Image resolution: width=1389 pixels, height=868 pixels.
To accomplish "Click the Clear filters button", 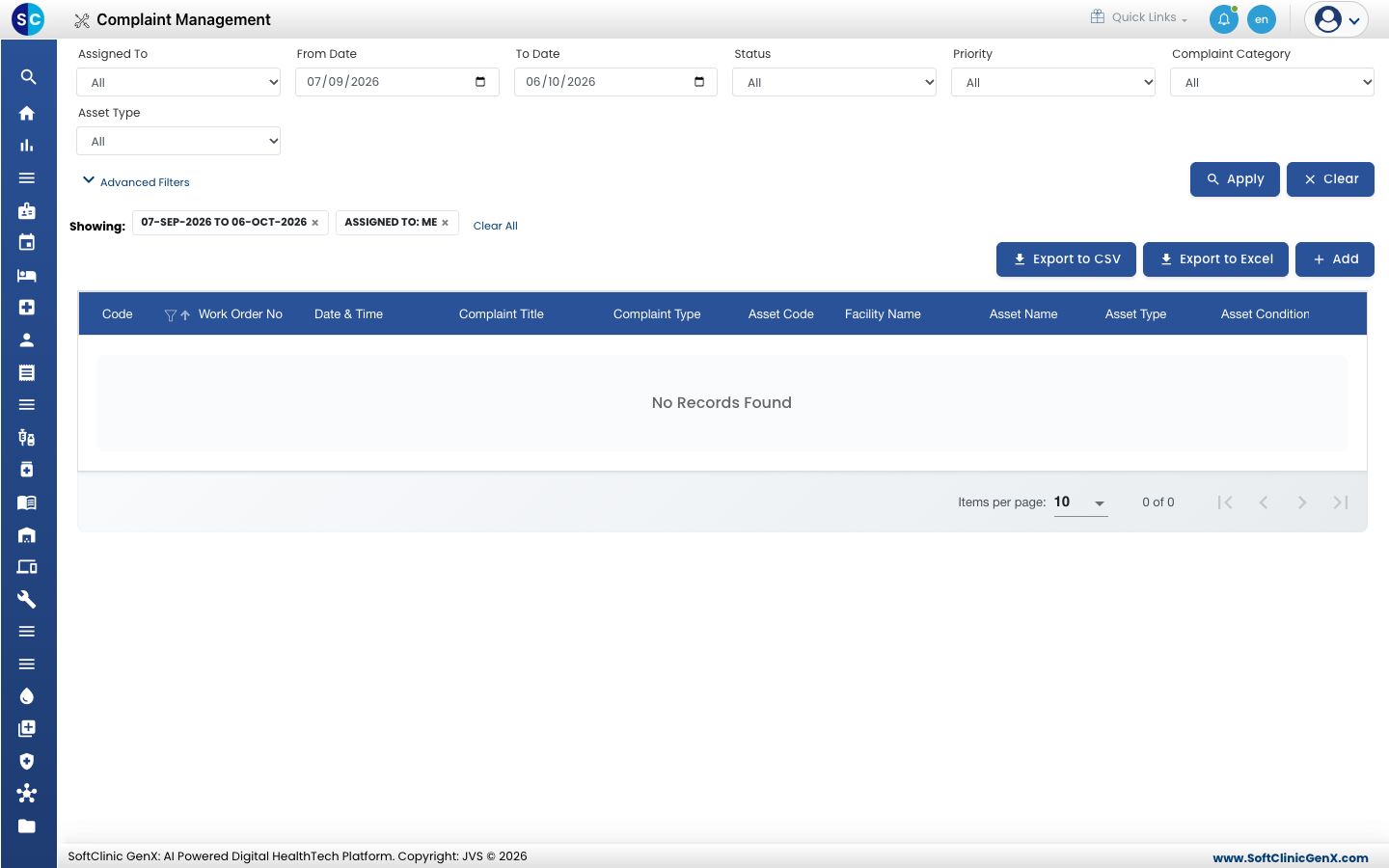I will (1330, 179).
